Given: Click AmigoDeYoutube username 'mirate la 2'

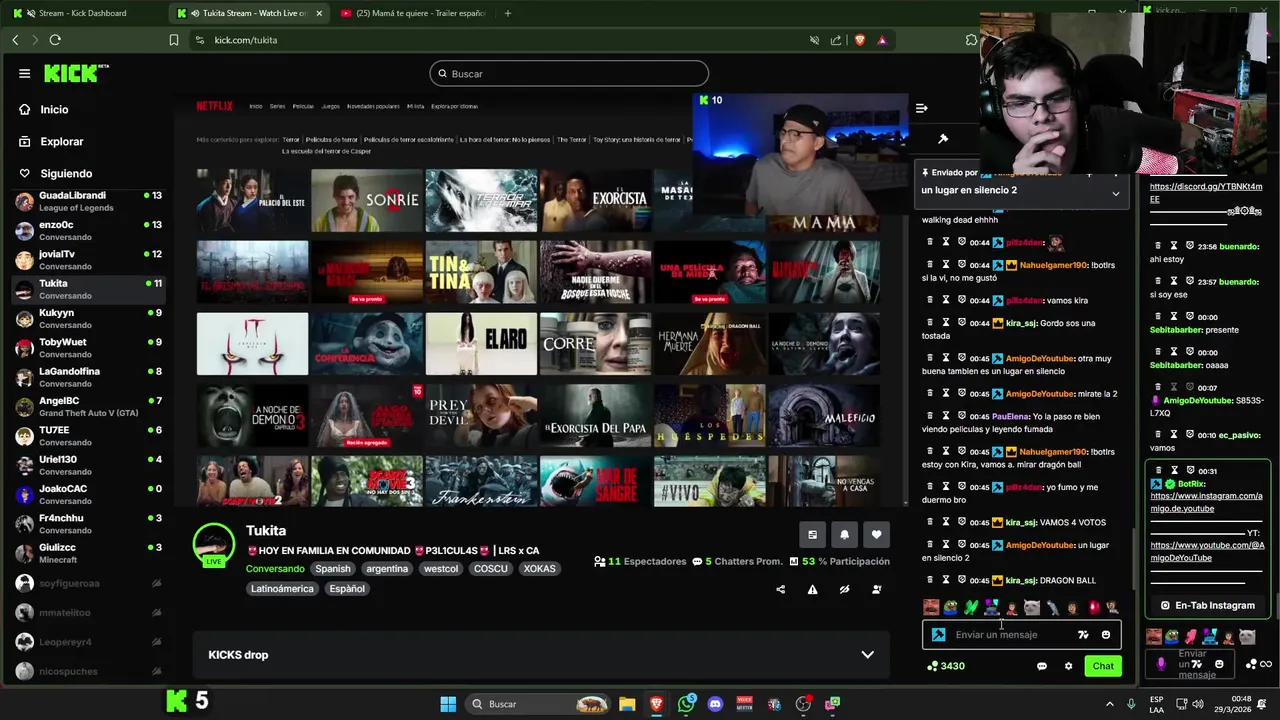Looking at the screenshot, I should (x=1039, y=394).
